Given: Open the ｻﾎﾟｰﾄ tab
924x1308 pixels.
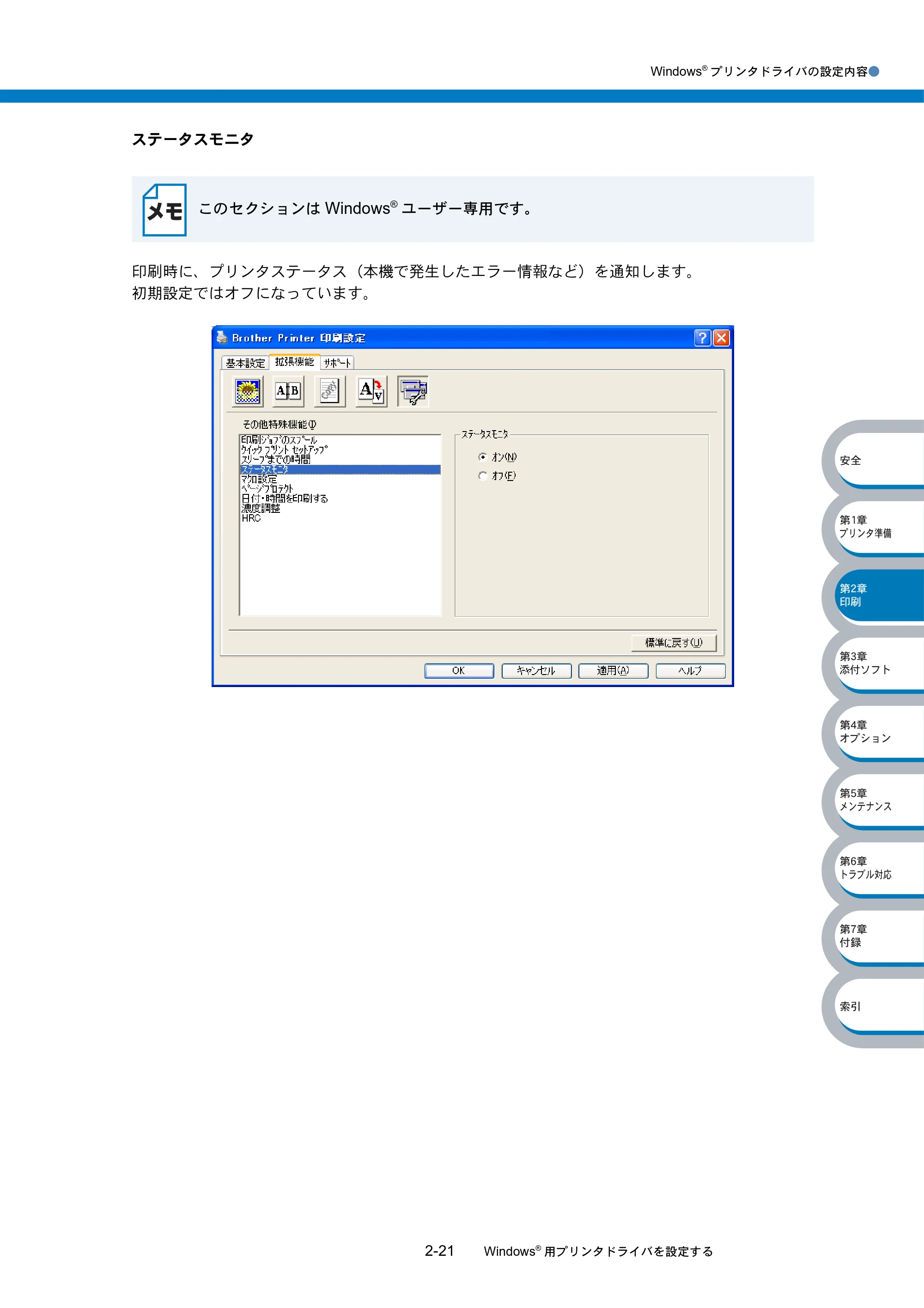Looking at the screenshot, I should 337,363.
